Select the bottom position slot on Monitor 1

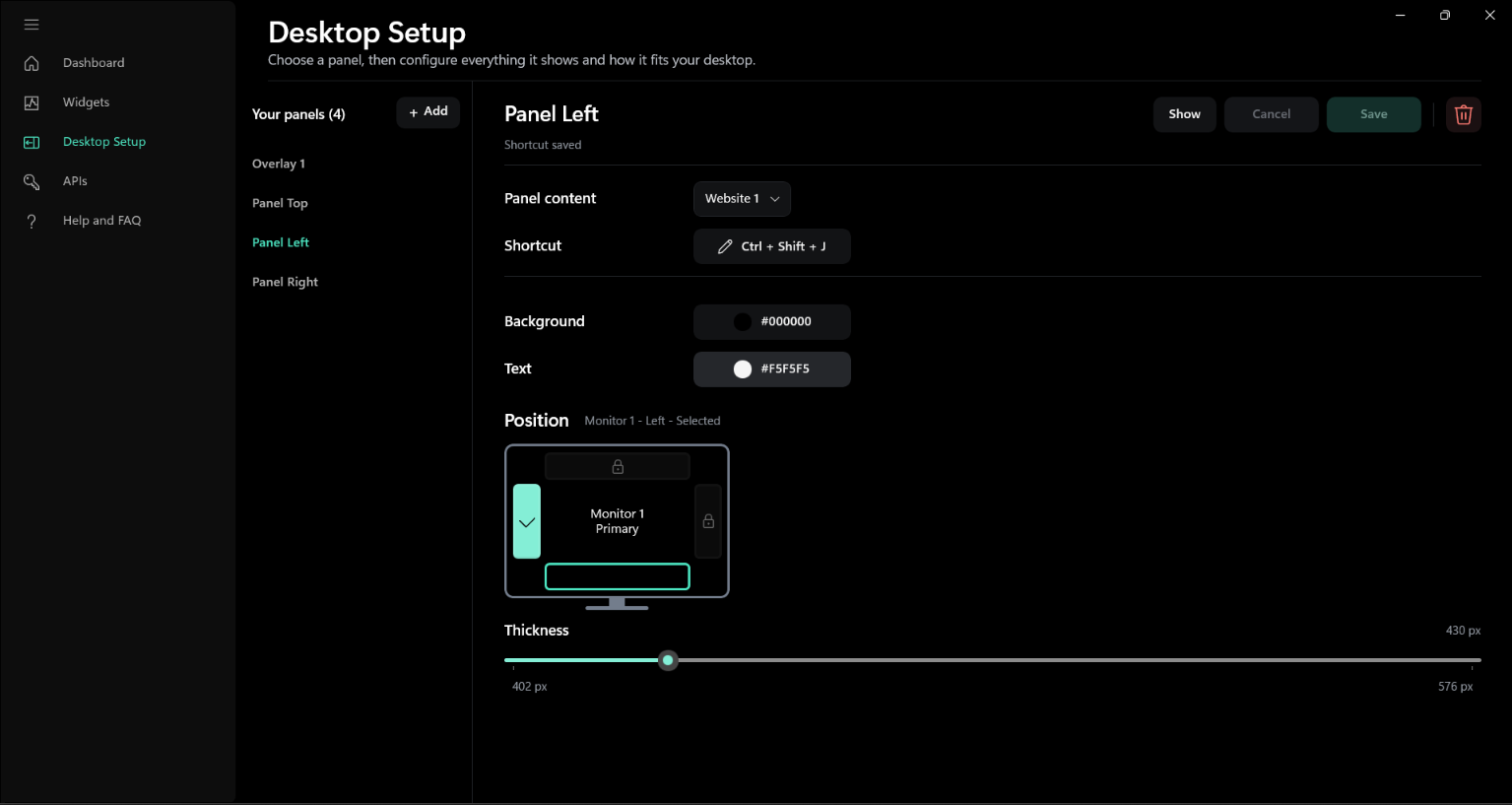click(618, 576)
